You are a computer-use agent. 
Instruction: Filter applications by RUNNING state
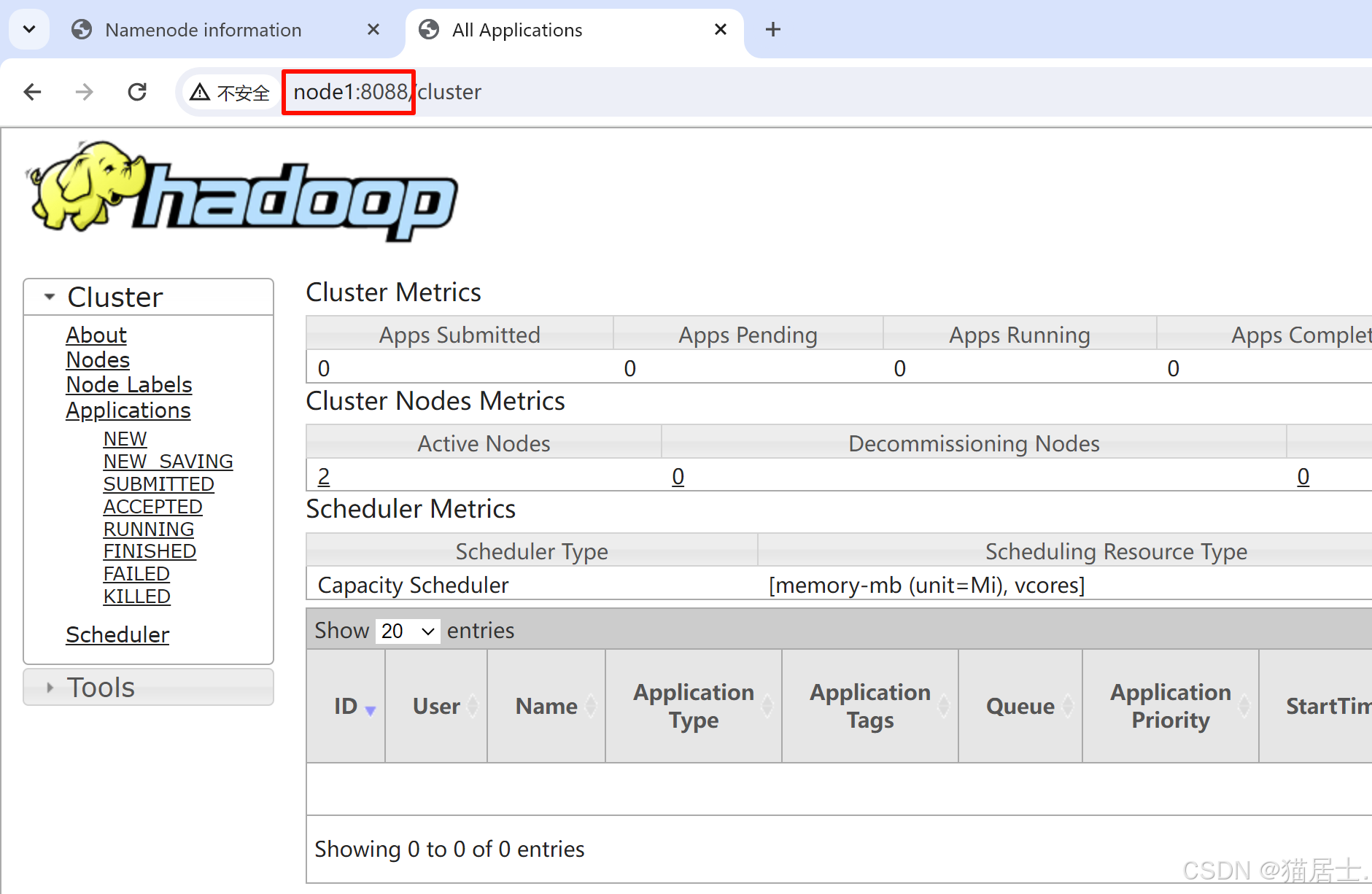point(149,529)
